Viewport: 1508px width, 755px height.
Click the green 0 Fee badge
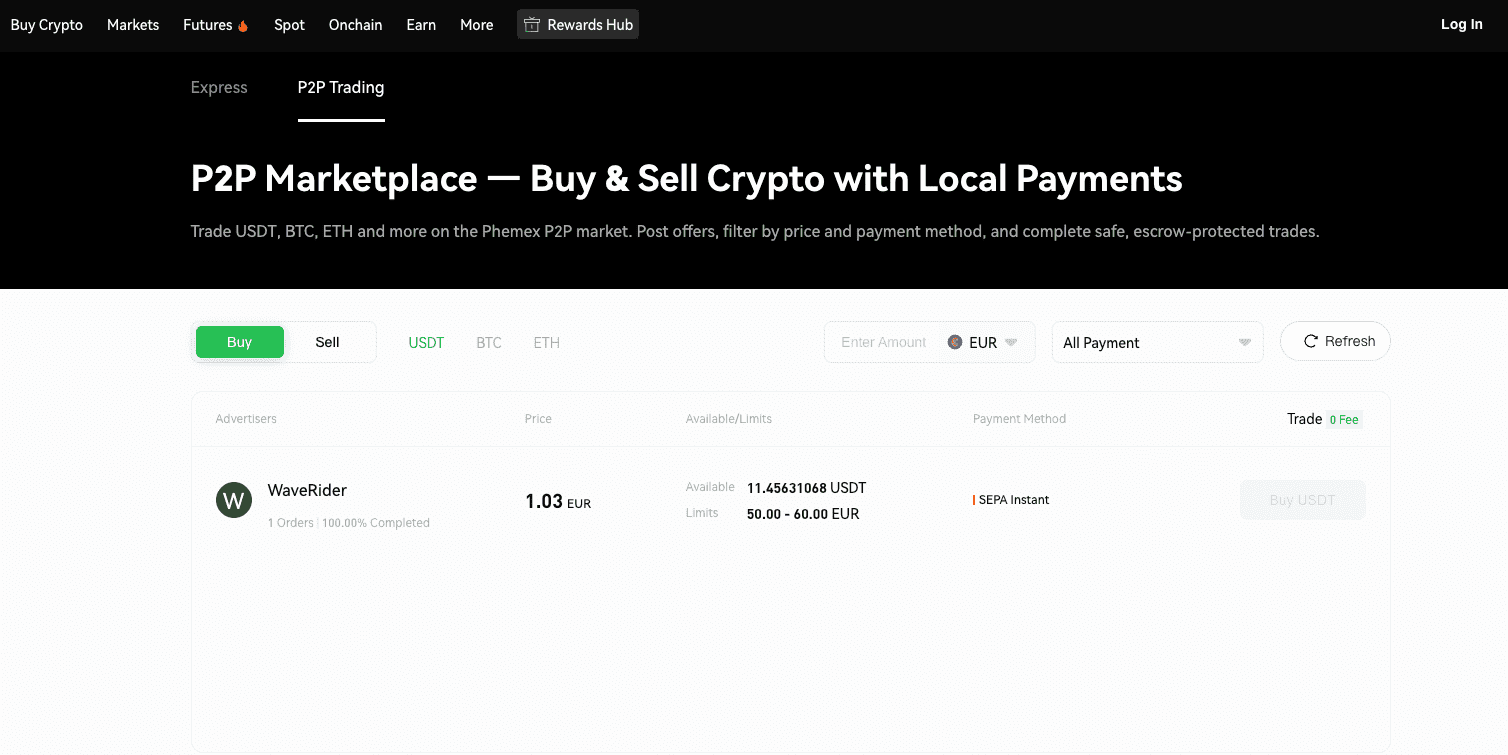click(x=1343, y=419)
